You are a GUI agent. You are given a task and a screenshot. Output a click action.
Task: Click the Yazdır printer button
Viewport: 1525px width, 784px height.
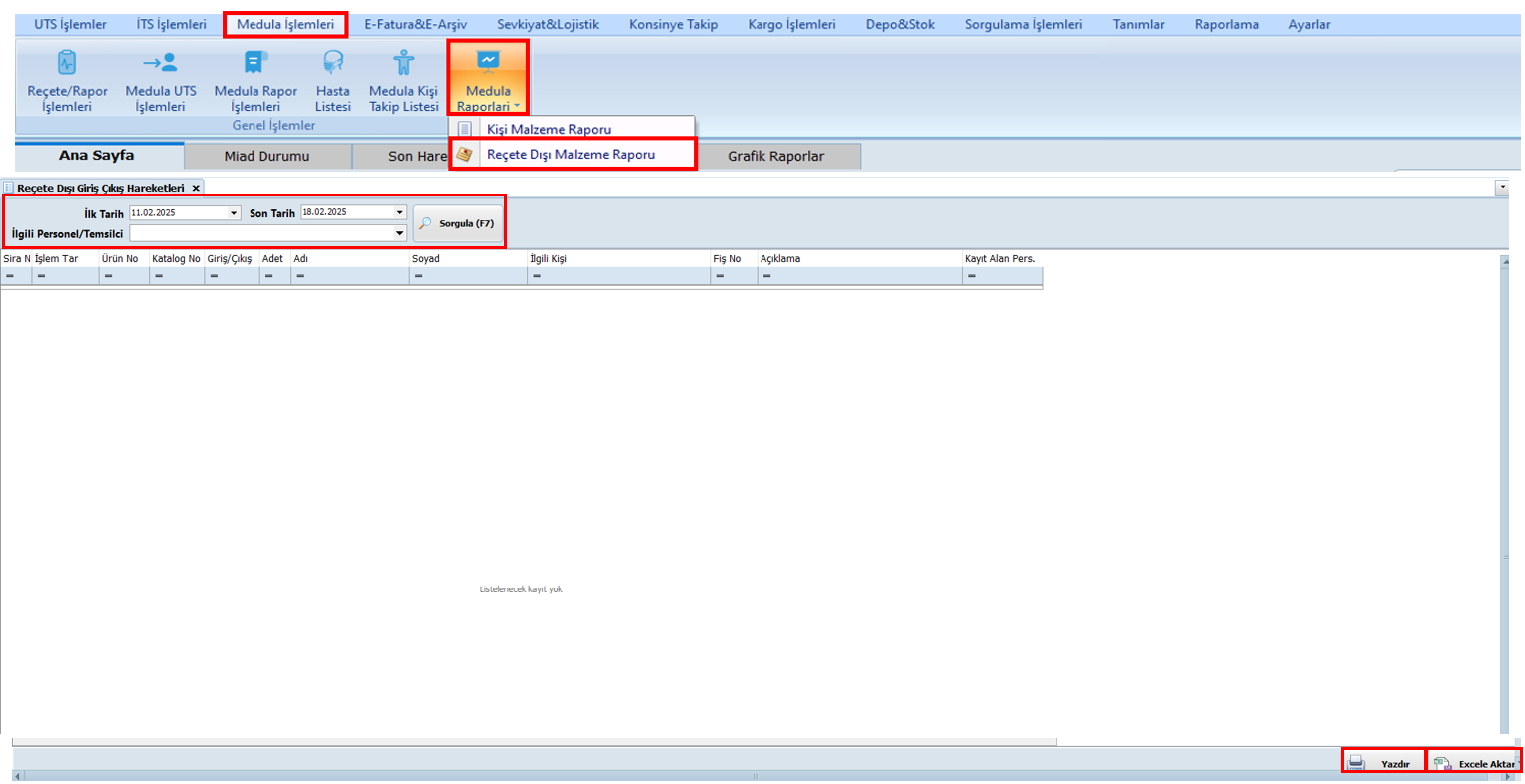click(1384, 763)
